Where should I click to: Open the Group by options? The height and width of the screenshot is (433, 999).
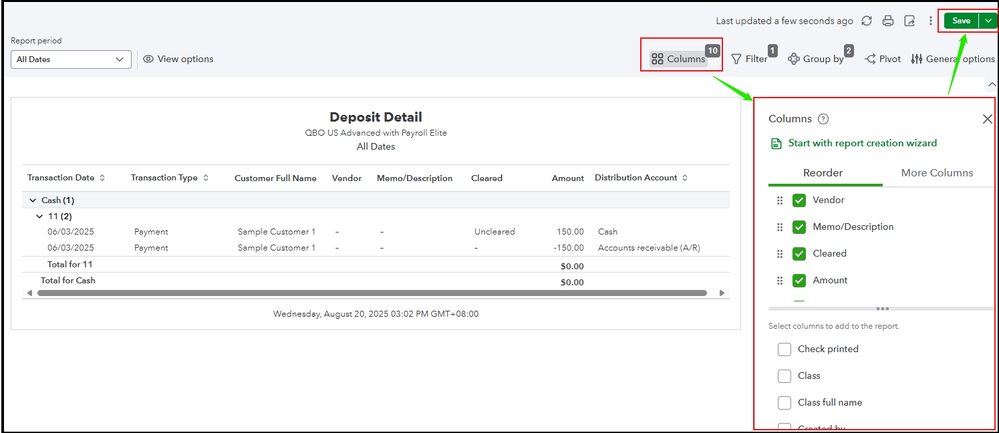coord(816,59)
